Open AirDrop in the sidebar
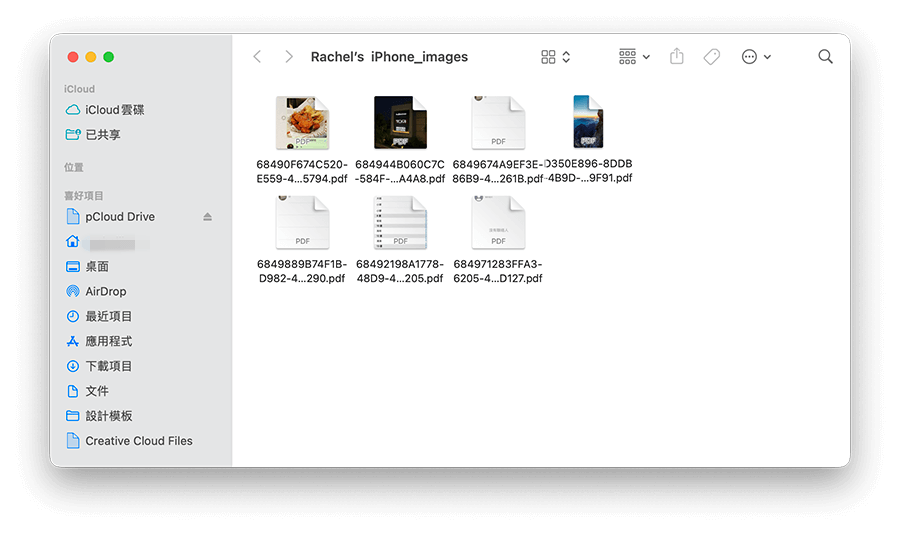The height and width of the screenshot is (533, 900). tap(105, 291)
